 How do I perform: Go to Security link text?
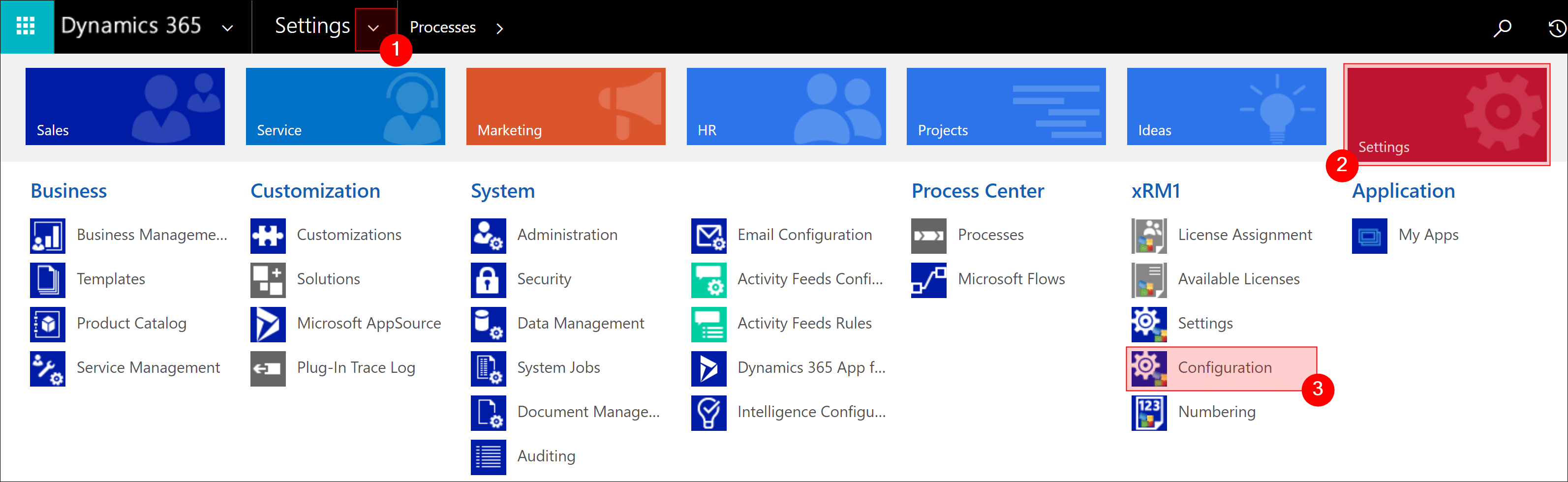[x=544, y=279]
